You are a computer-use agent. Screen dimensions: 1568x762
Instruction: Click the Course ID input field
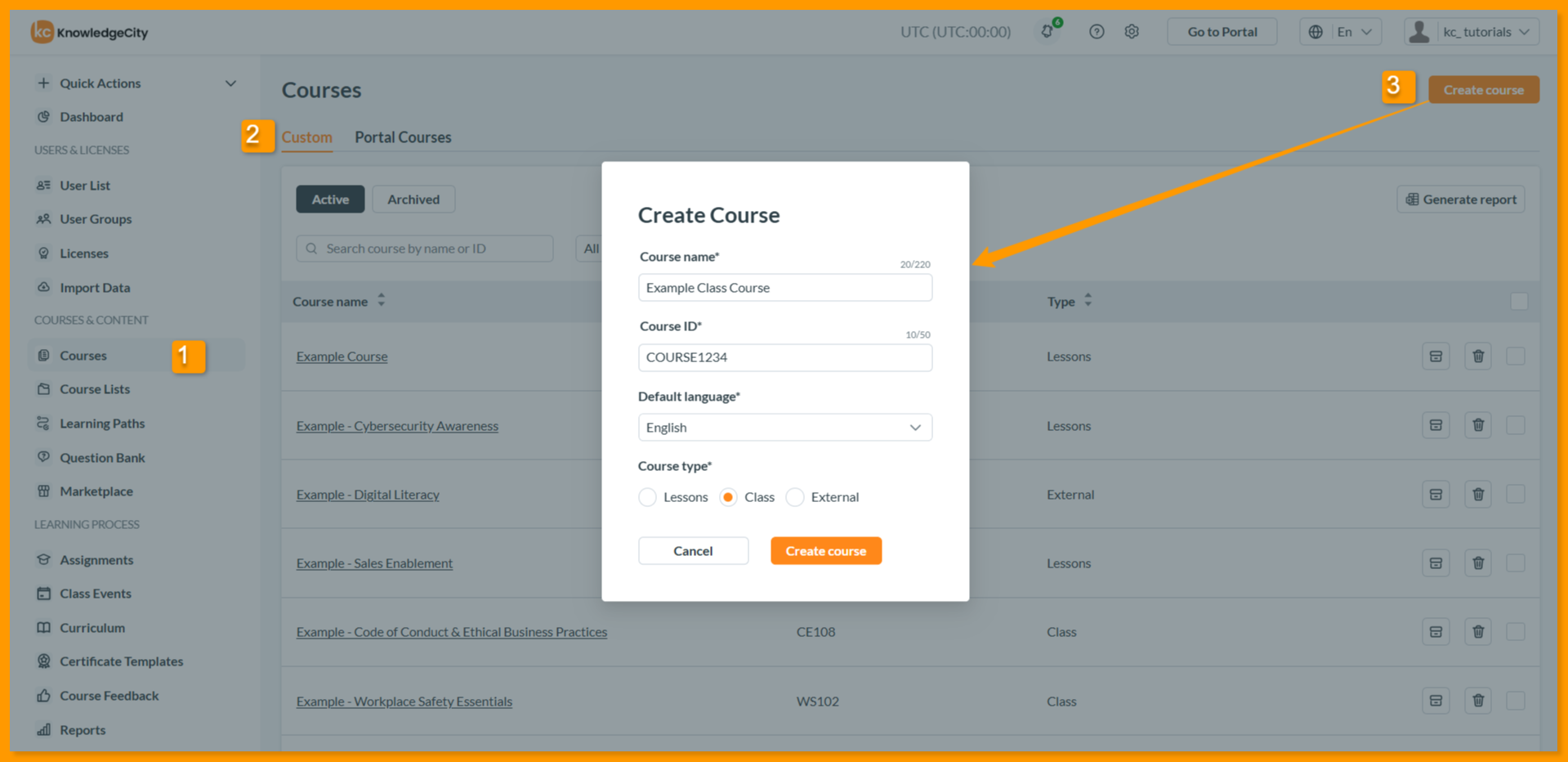tap(784, 357)
